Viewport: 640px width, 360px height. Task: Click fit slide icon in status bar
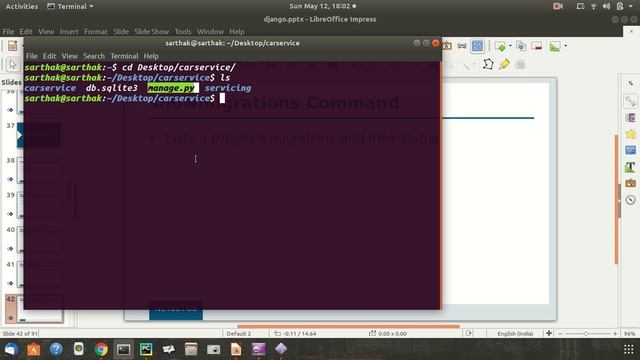(x=549, y=333)
